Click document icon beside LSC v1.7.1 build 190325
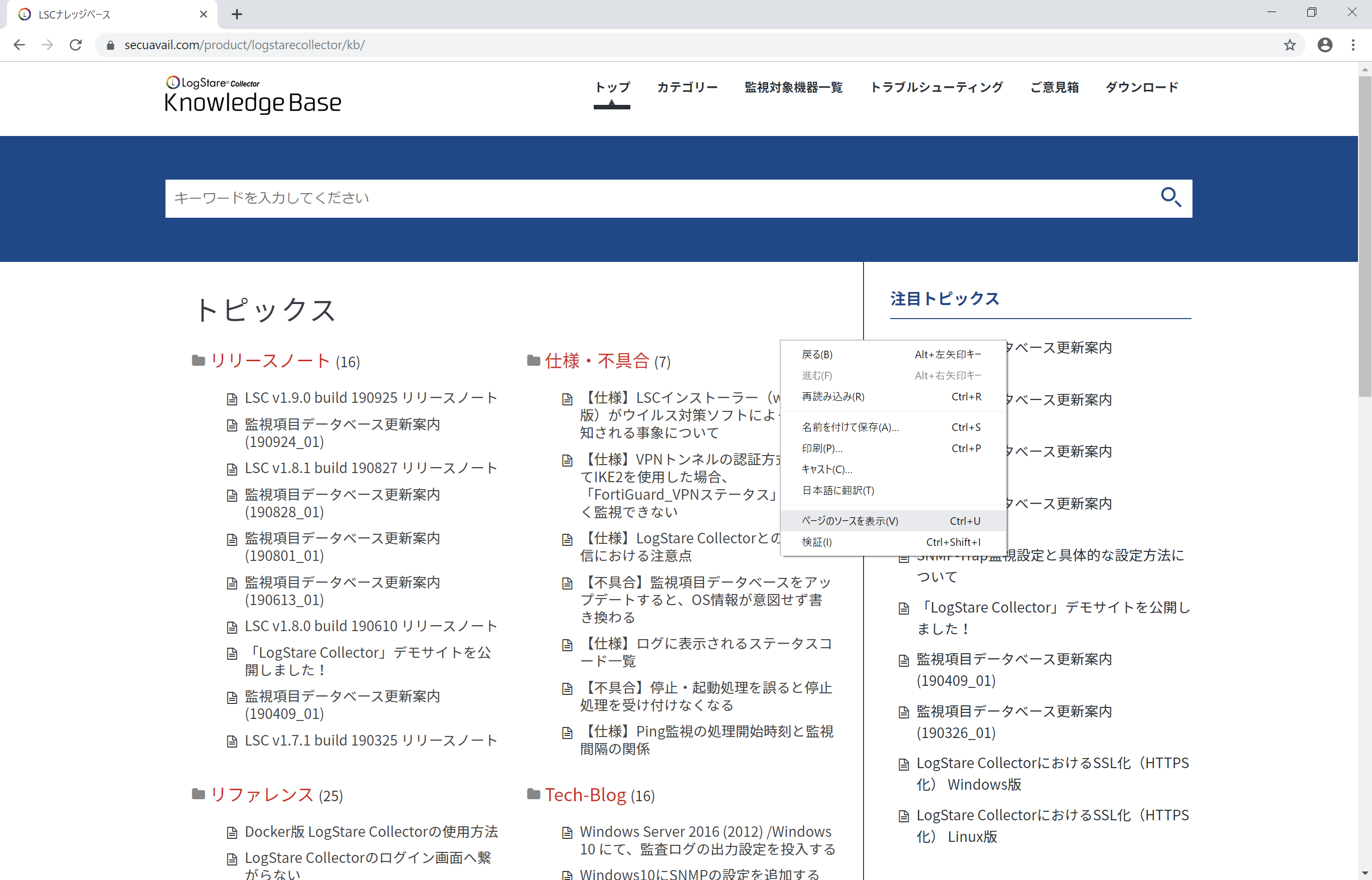 point(232,741)
